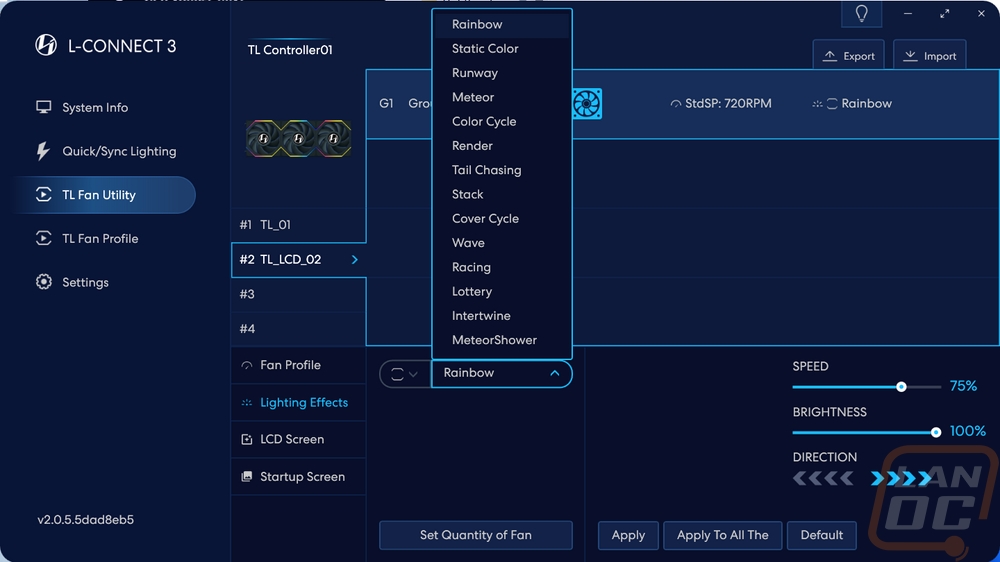
Task: Choose Color Cycle lighting effect
Action: [x=502, y=121]
